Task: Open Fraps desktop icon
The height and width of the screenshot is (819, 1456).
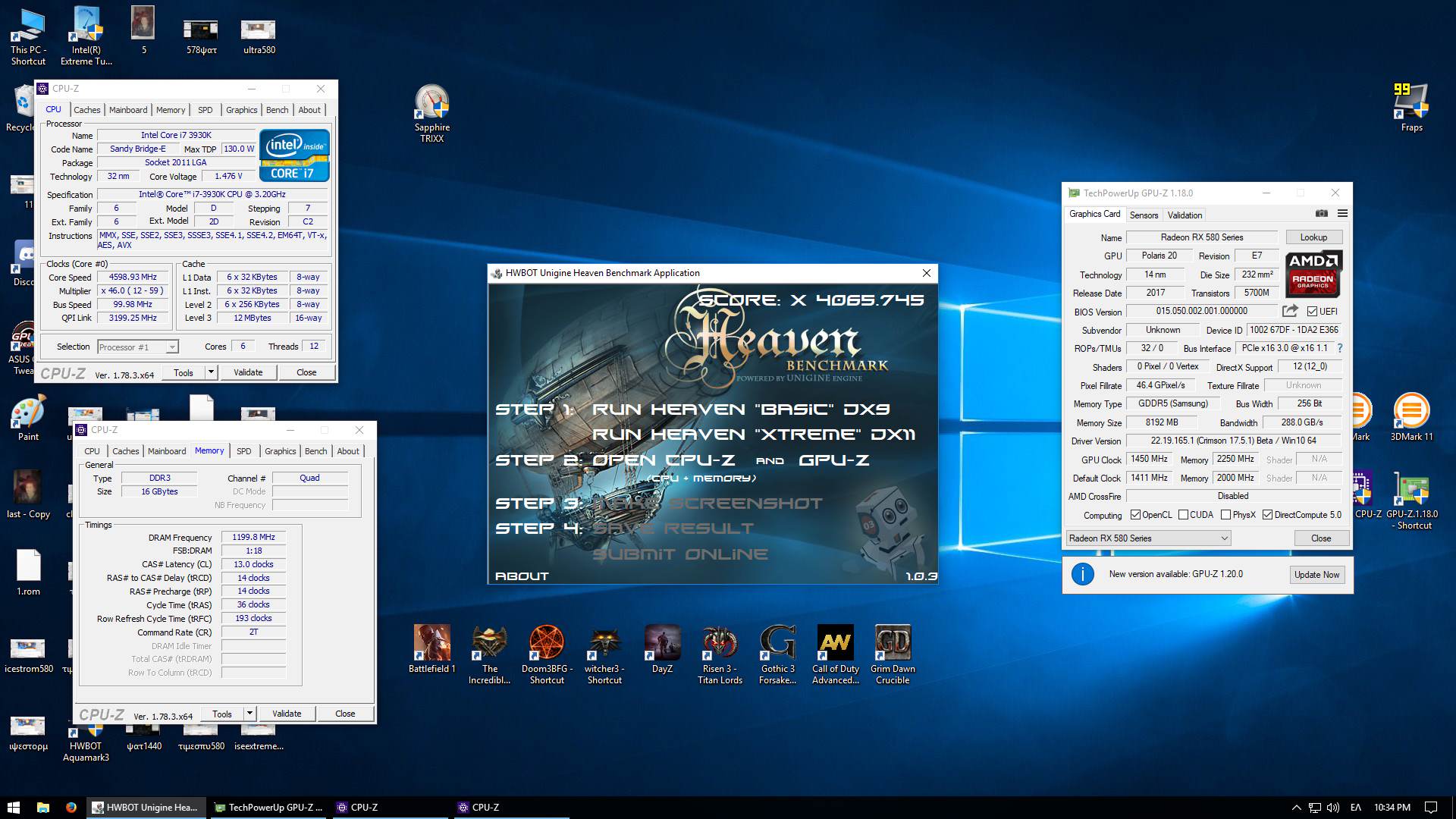Action: tap(1411, 107)
